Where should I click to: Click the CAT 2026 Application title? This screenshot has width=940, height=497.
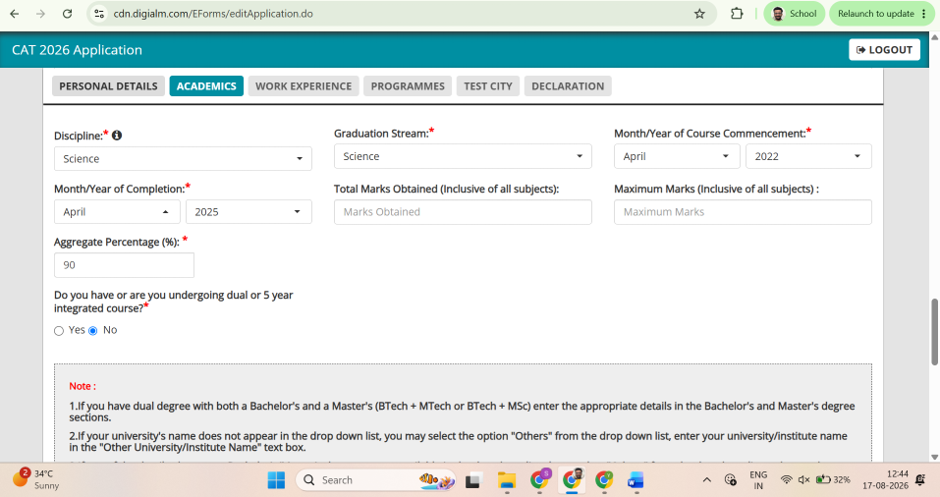click(x=77, y=50)
